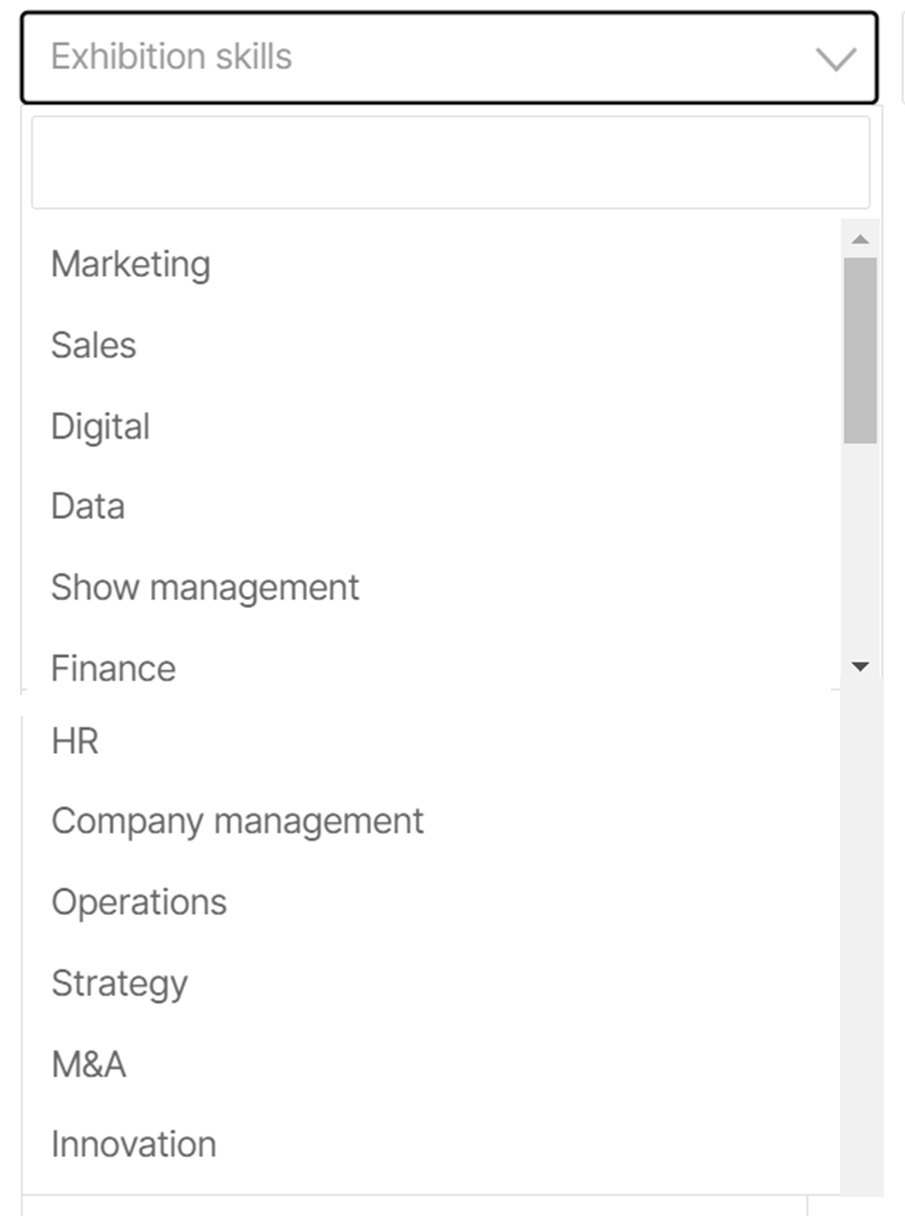Pick M&A from the skills list

pos(89,1065)
